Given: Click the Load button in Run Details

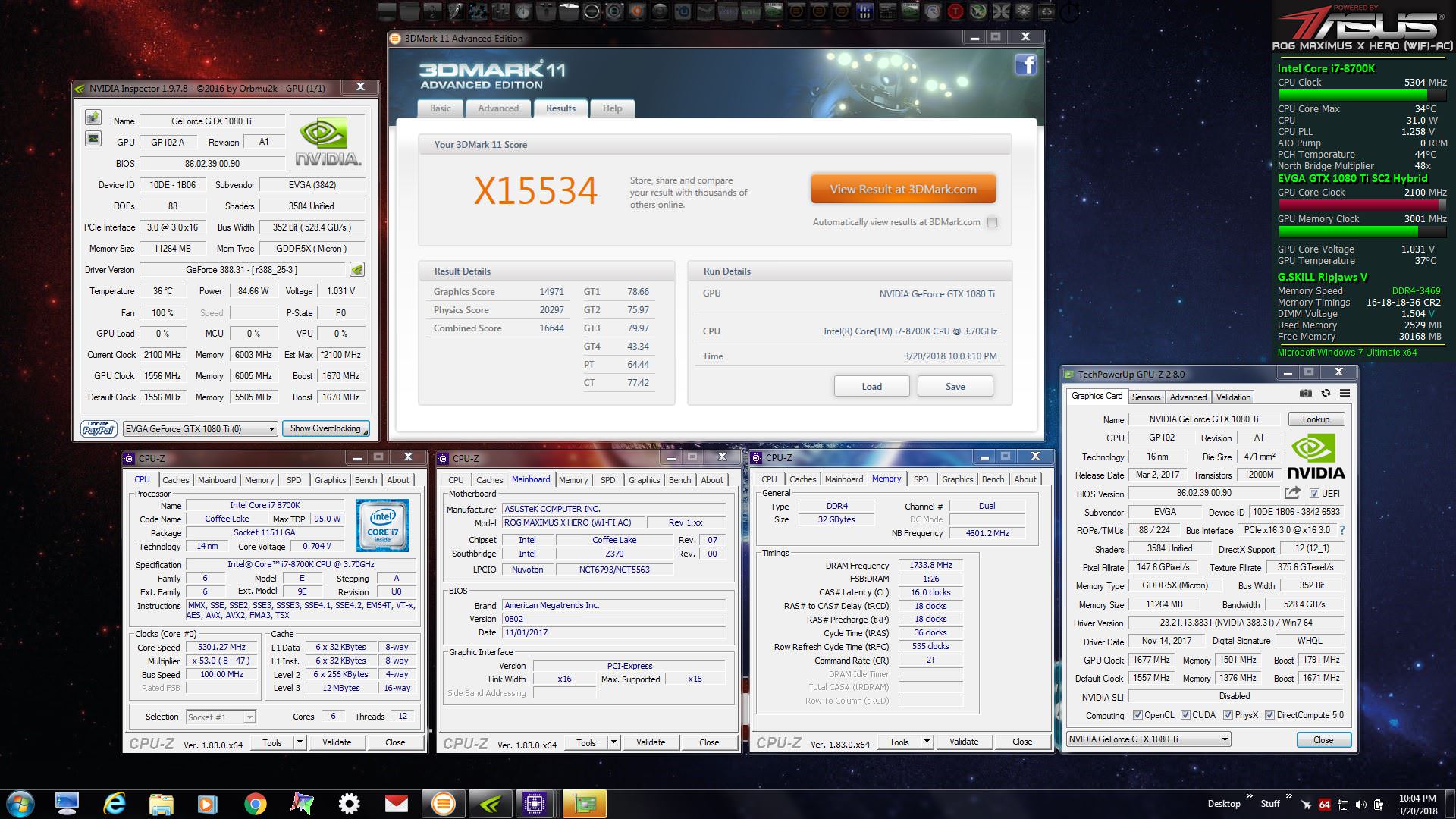Looking at the screenshot, I should (872, 386).
